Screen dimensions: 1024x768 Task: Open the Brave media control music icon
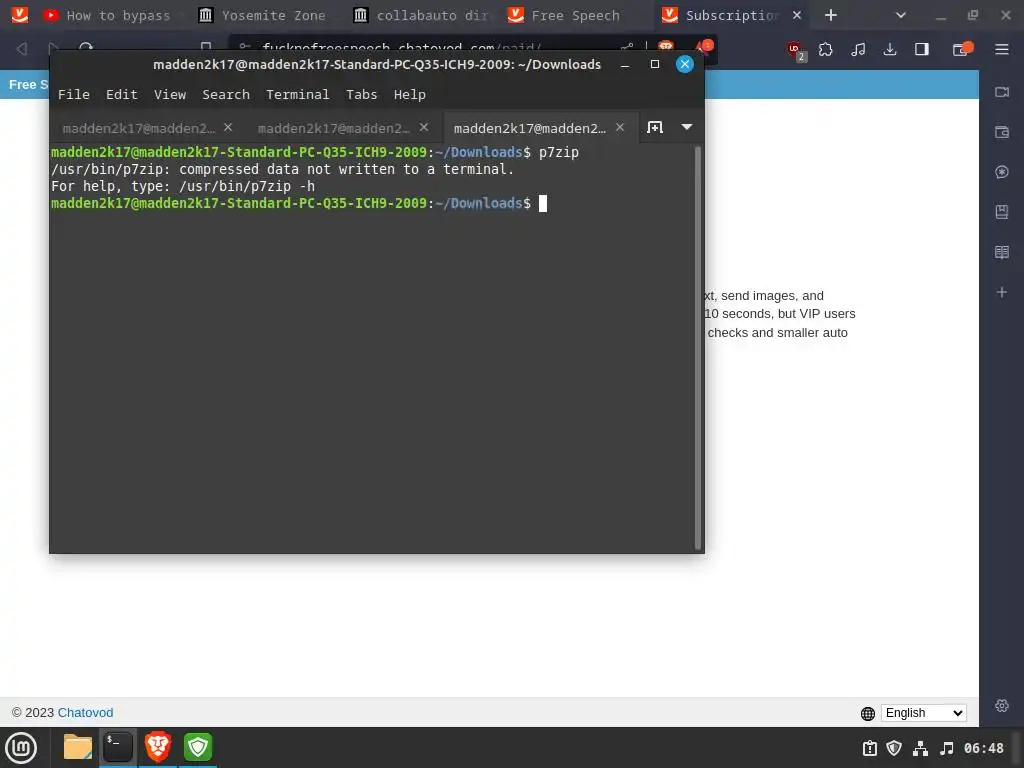click(x=858, y=49)
